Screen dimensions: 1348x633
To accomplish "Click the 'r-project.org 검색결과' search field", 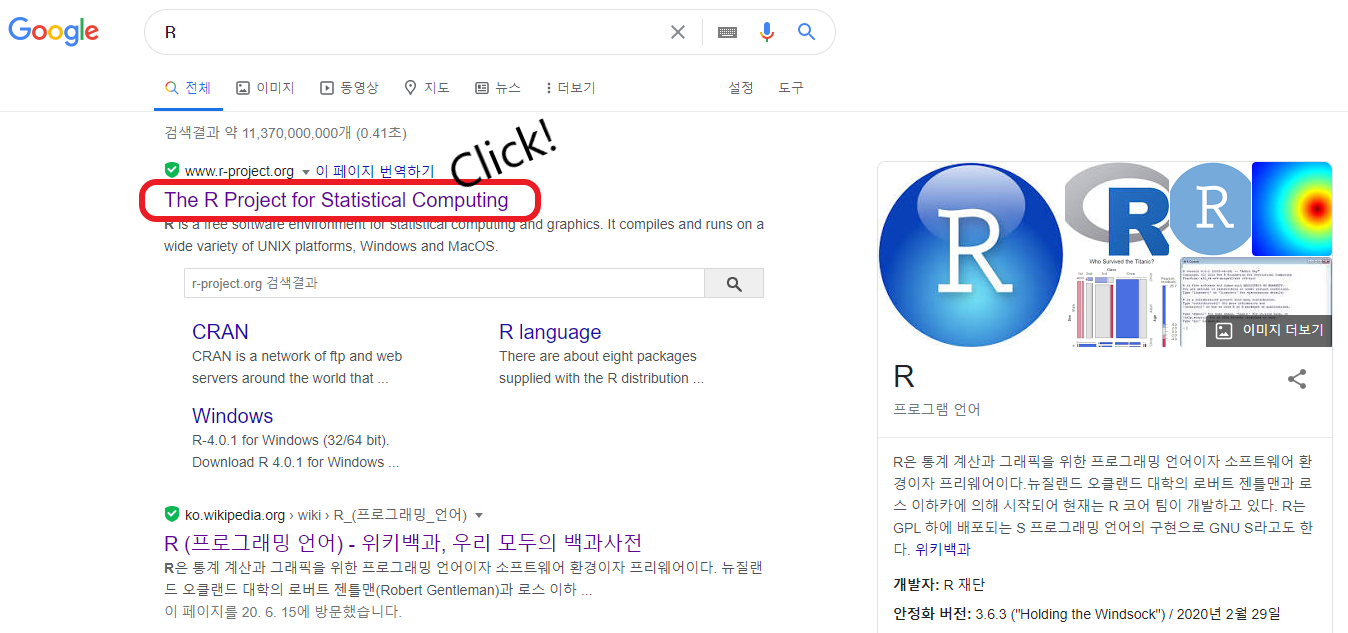I will pyautogui.click(x=444, y=284).
